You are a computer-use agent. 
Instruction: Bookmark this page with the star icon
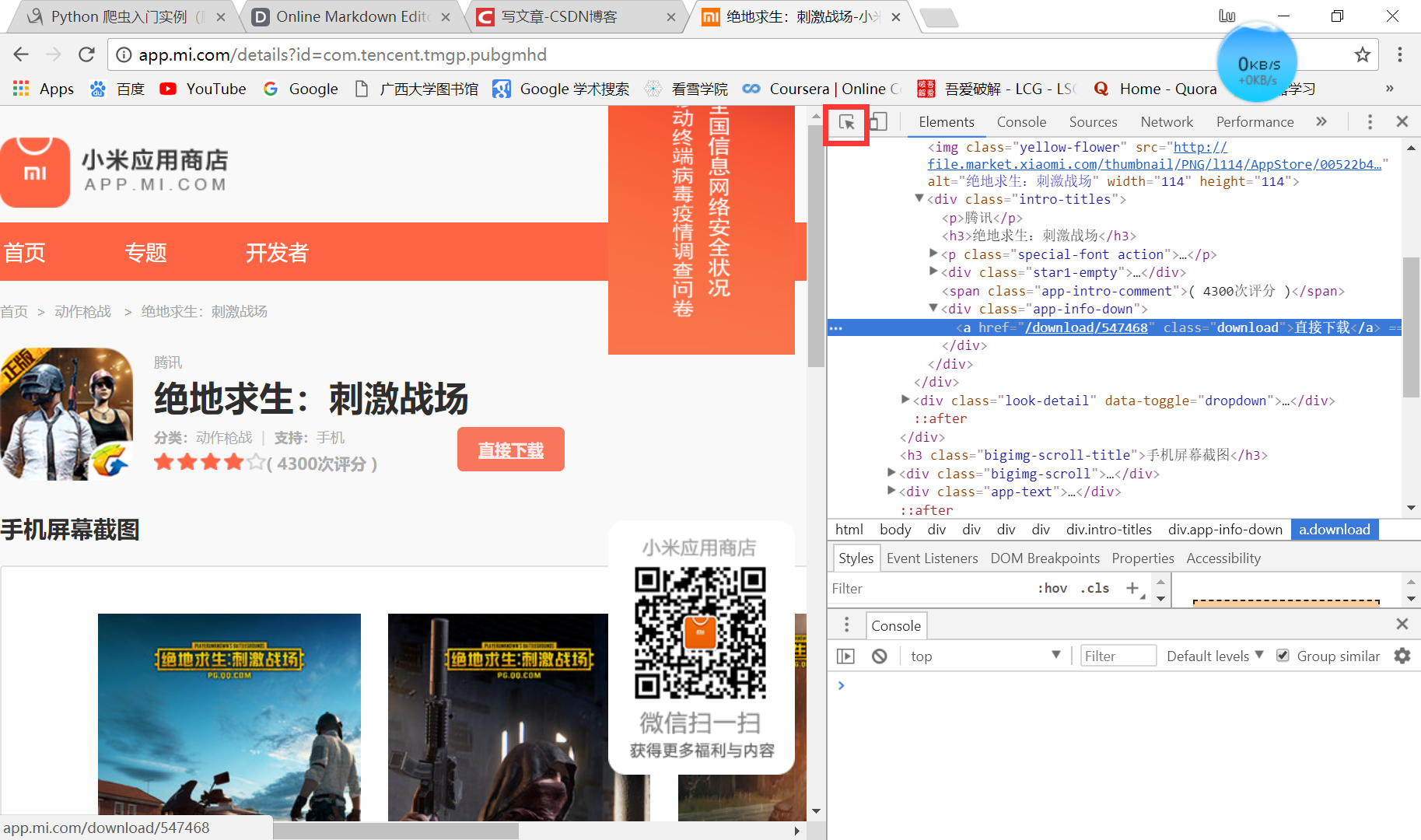coord(1362,54)
